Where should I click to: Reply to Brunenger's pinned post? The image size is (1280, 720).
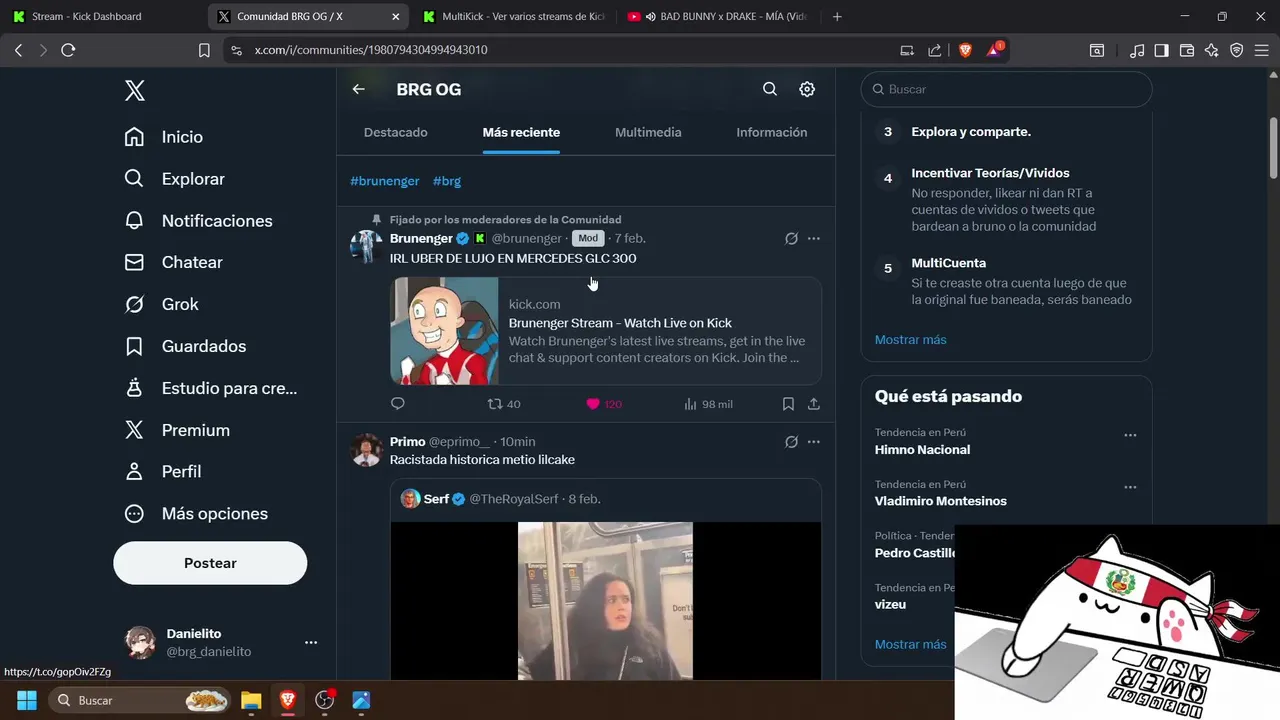[x=397, y=404]
